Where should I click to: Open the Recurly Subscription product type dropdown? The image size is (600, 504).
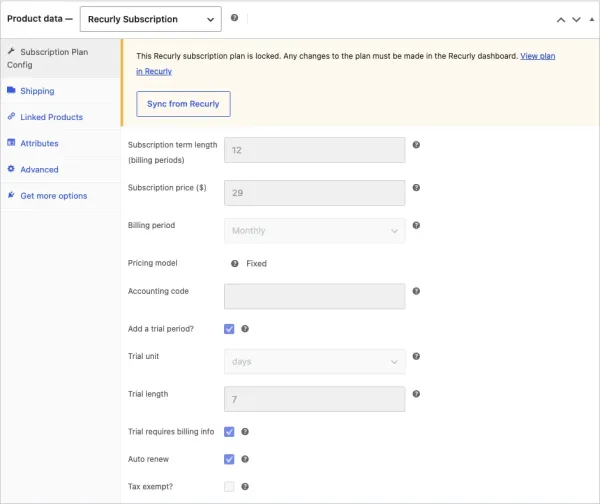pyautogui.click(x=150, y=19)
